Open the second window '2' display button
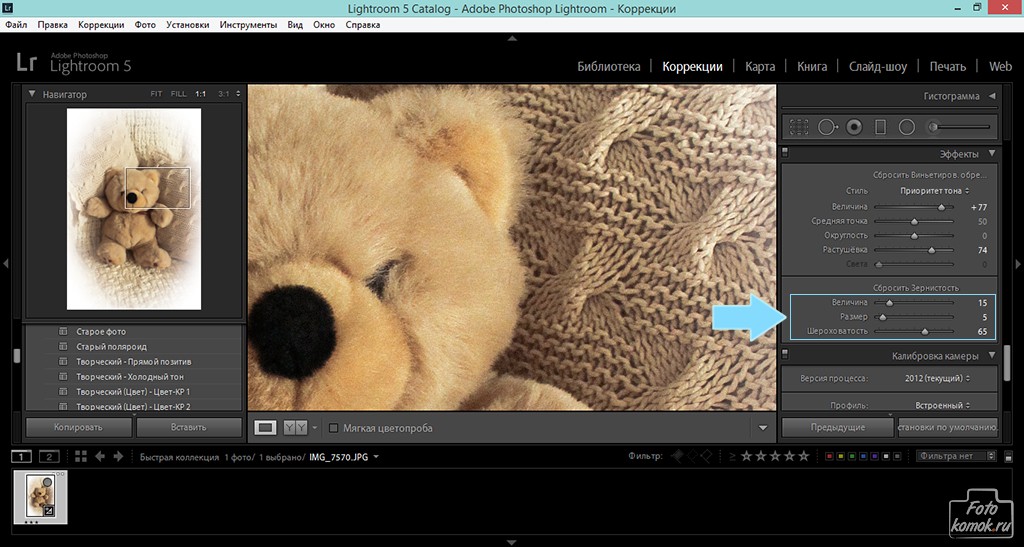1024x547 pixels. 49,456
